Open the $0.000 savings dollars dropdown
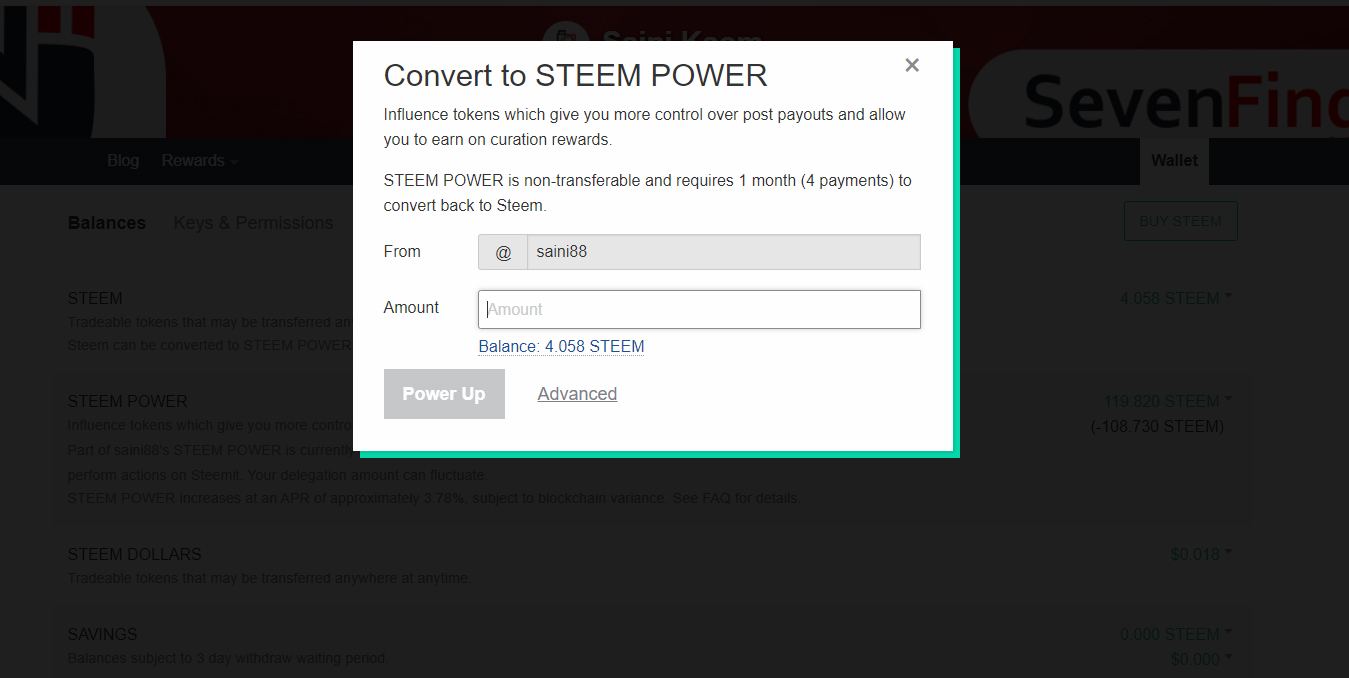1349x678 pixels. (1201, 659)
